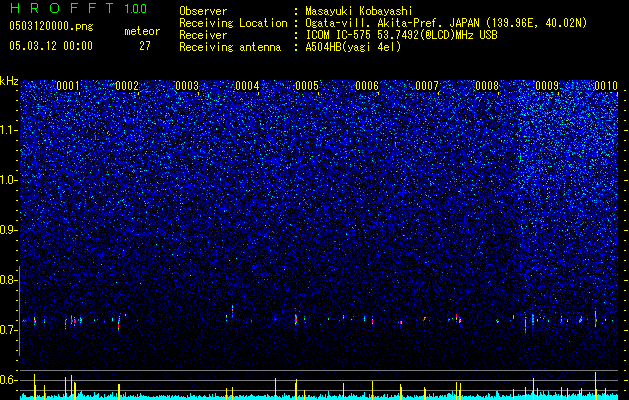Click the A504HB(yagi 4el) antenna value

[353, 47]
